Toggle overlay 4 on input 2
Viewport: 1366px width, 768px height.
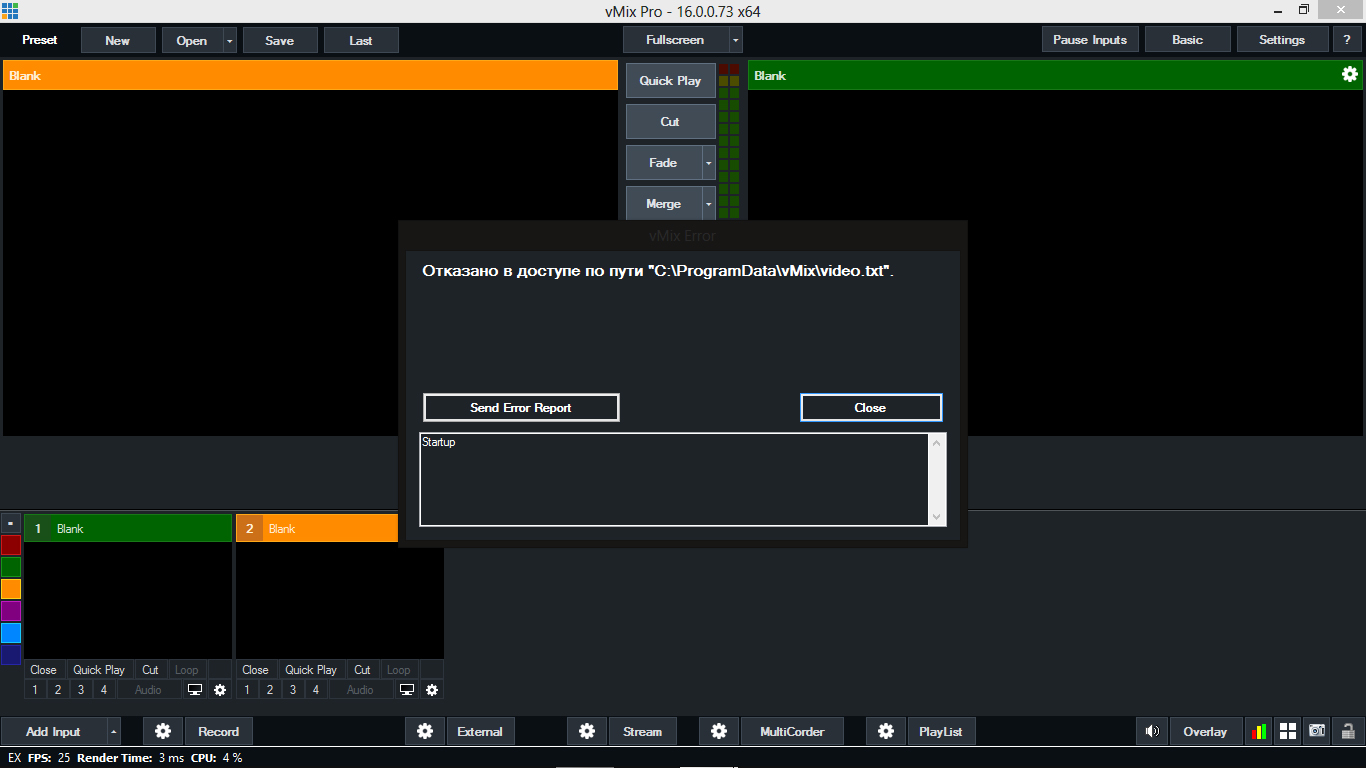tap(315, 690)
